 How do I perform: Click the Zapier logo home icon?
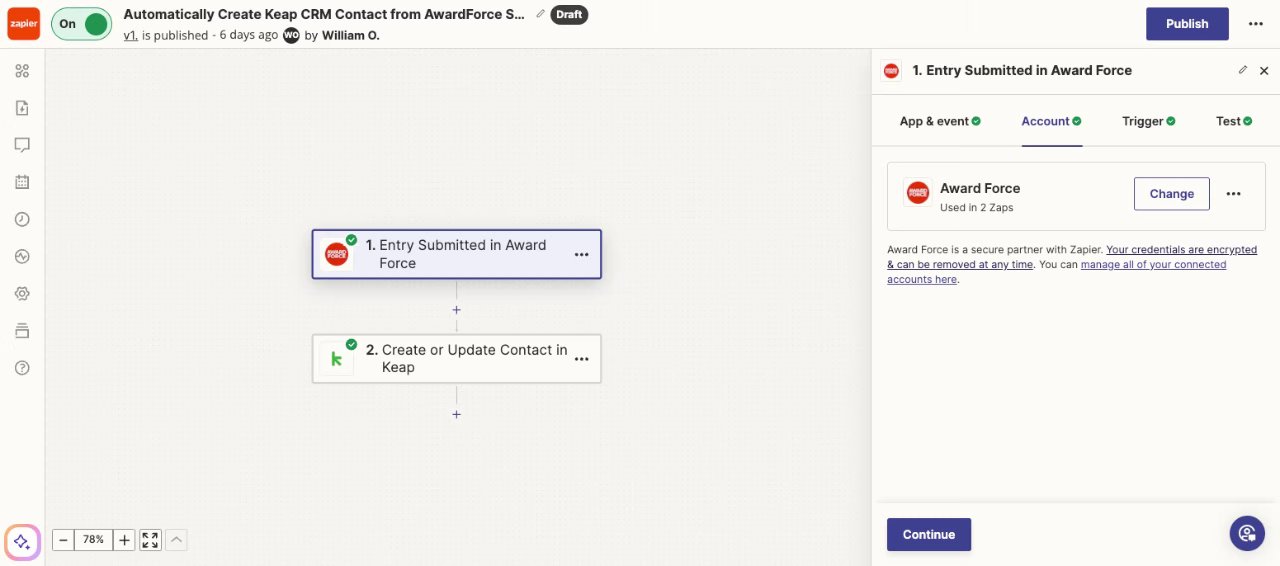pyautogui.click(x=23, y=23)
